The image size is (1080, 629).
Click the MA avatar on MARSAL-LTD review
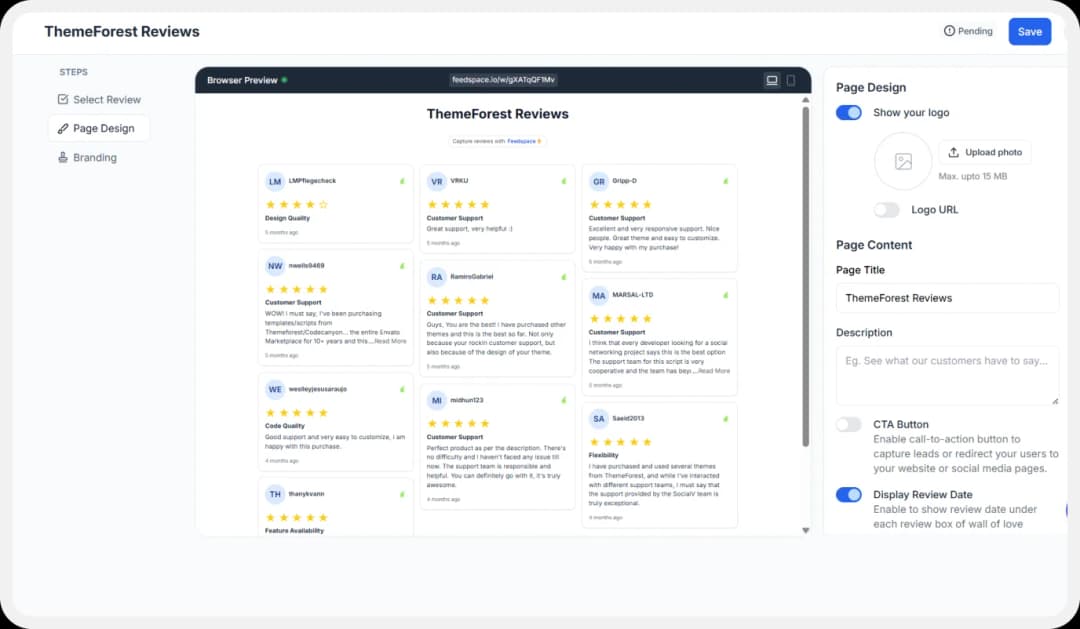599,295
